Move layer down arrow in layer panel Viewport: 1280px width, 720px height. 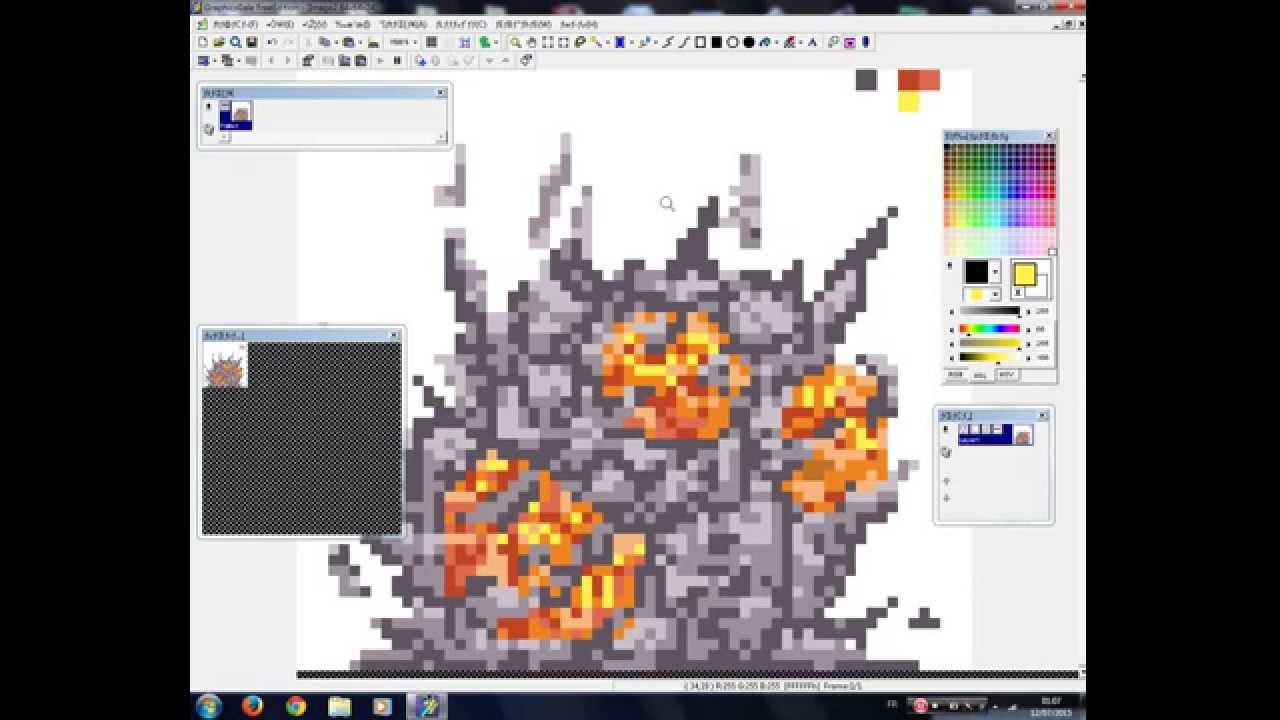[946, 498]
